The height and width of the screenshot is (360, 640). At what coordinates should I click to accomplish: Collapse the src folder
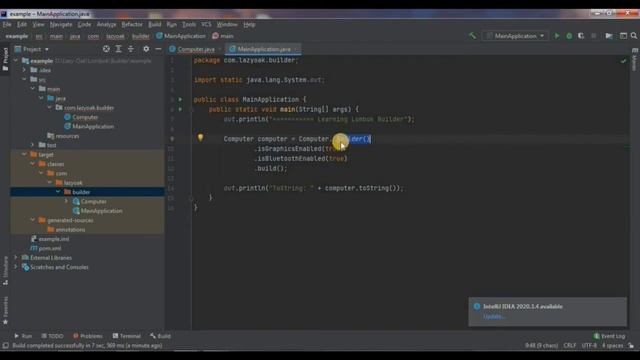[x=24, y=79]
